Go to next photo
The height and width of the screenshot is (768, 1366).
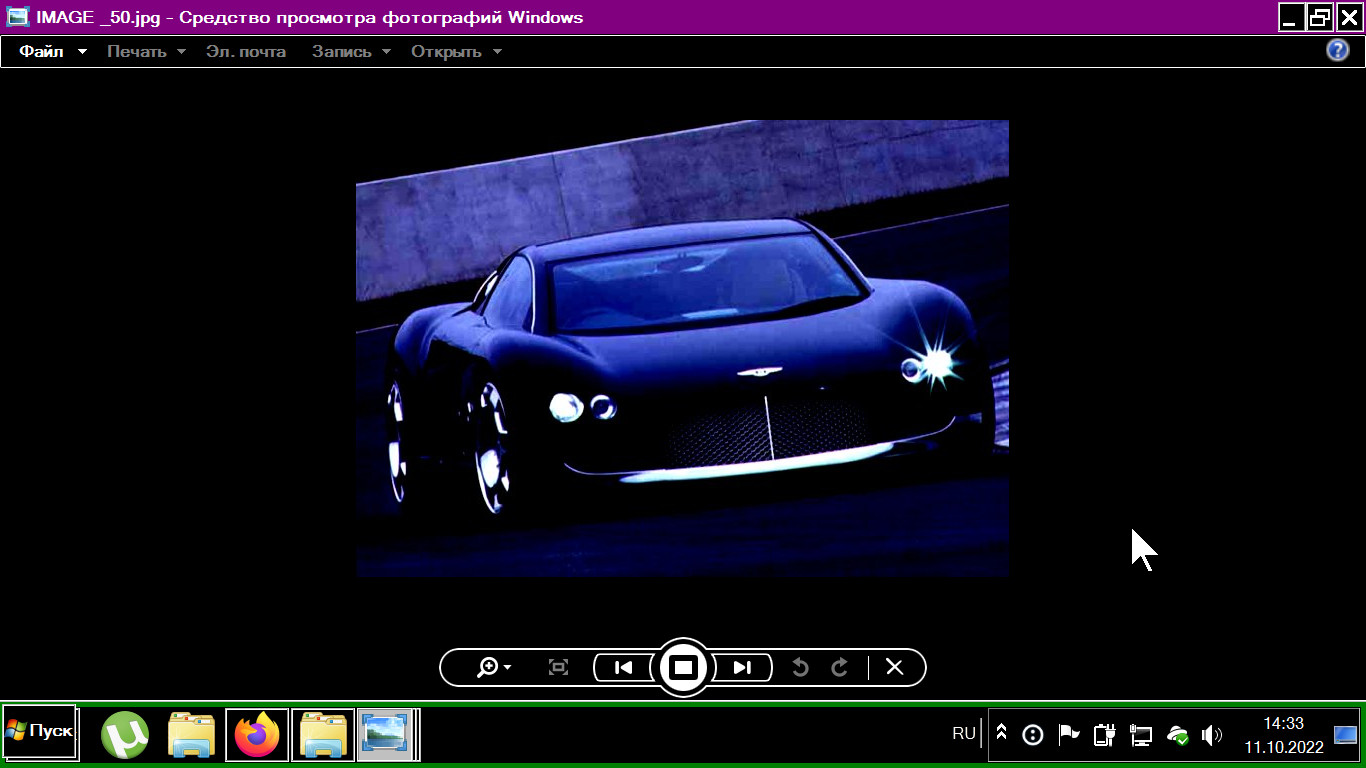click(x=742, y=667)
